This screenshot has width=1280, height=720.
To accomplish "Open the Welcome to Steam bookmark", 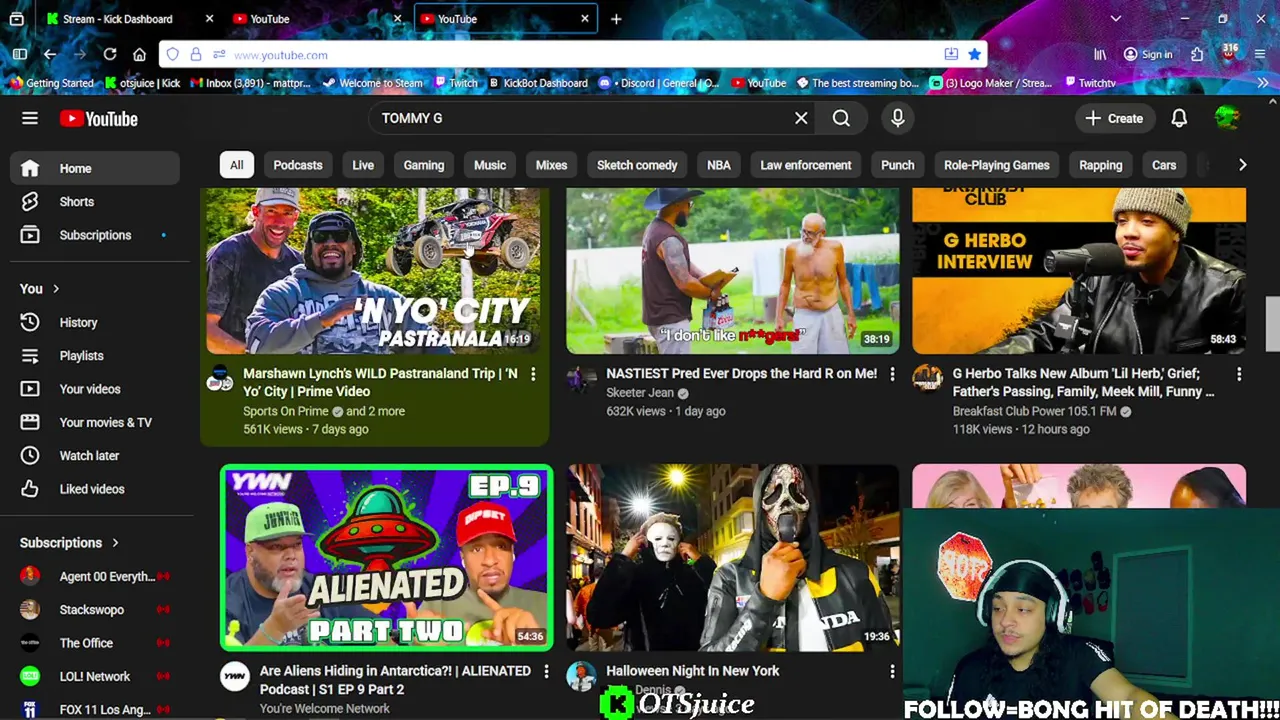I will click(372, 83).
